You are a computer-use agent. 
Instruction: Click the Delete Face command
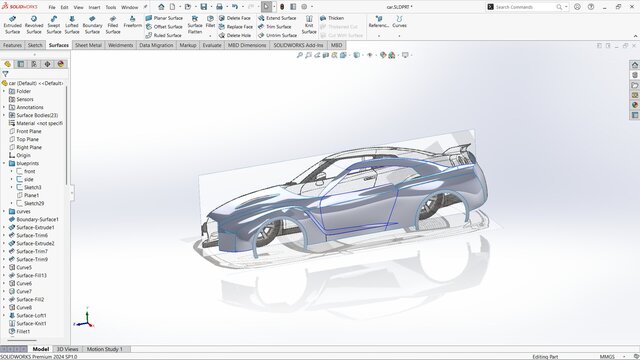pos(235,18)
